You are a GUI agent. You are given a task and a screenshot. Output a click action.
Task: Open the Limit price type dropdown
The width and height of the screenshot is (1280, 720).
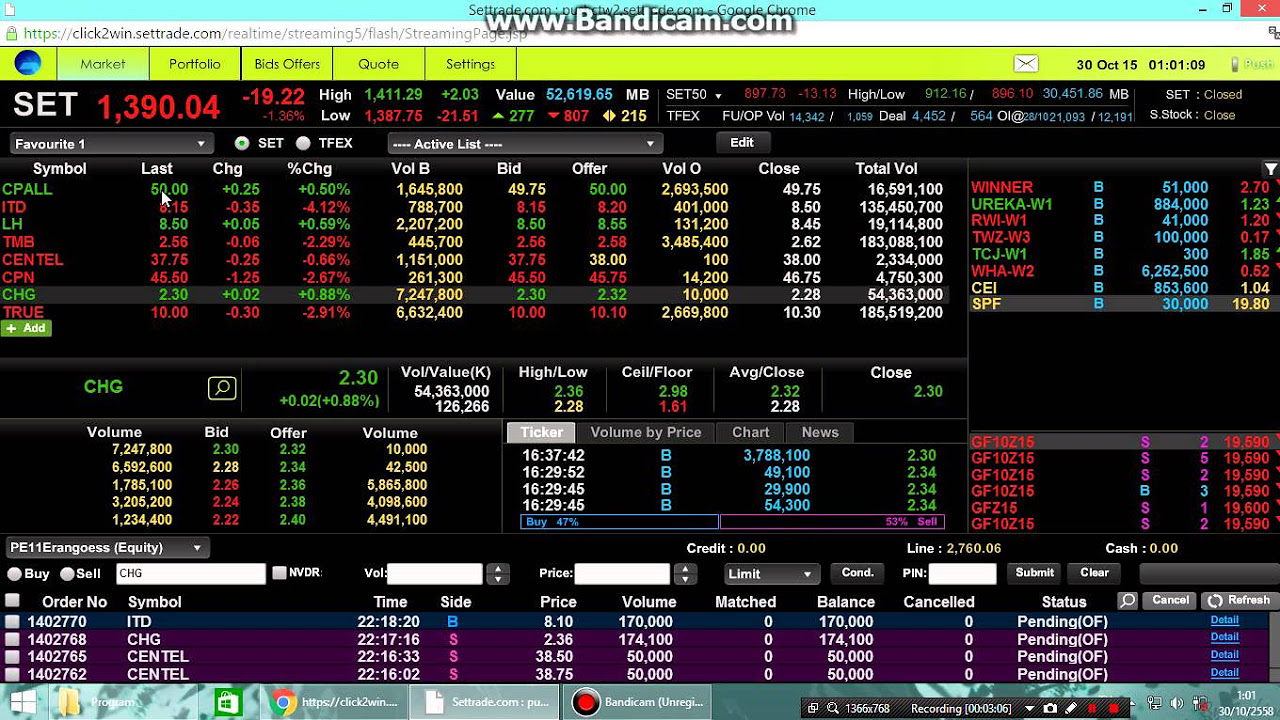click(x=770, y=574)
